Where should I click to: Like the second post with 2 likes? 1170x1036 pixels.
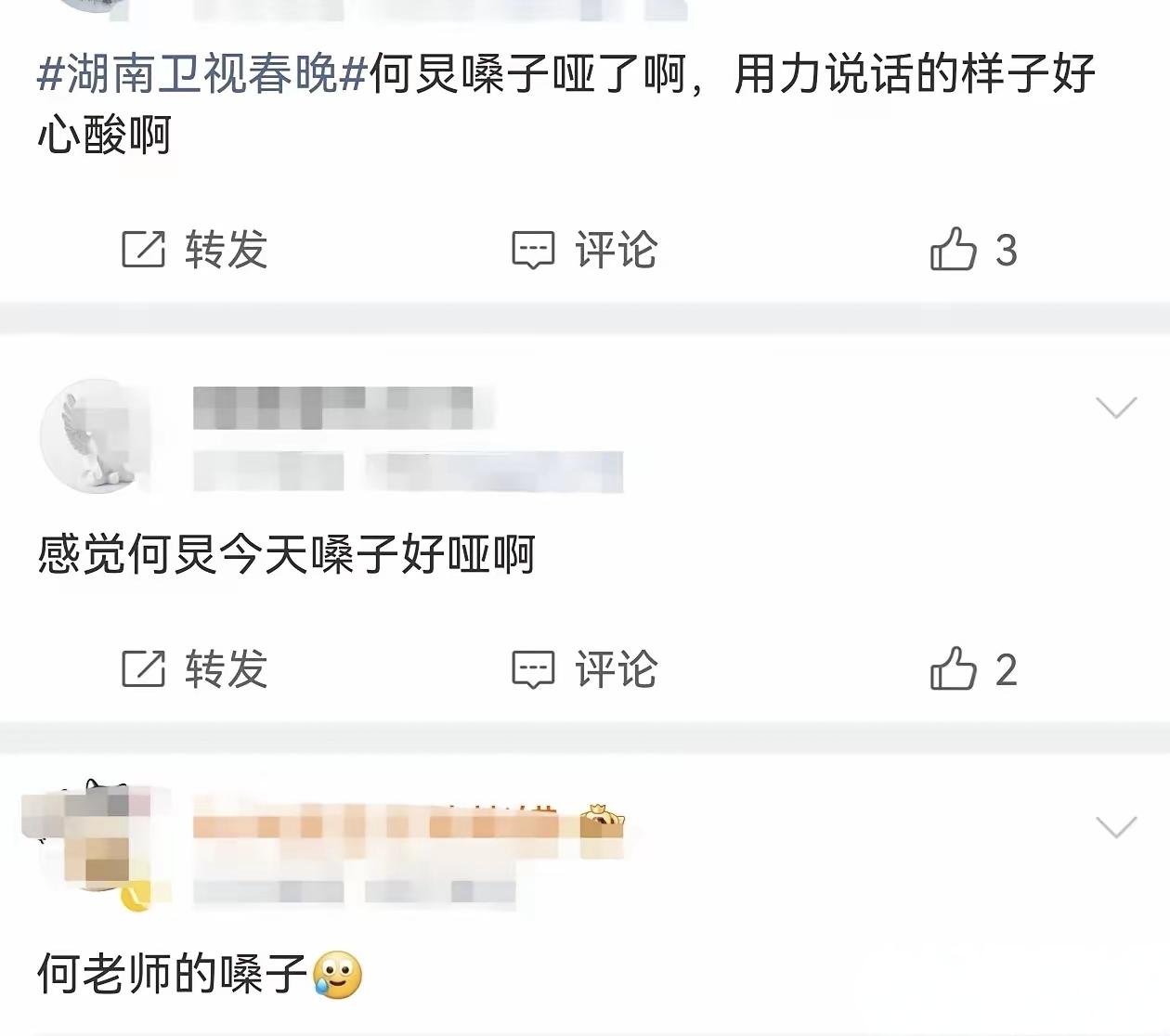coord(954,667)
